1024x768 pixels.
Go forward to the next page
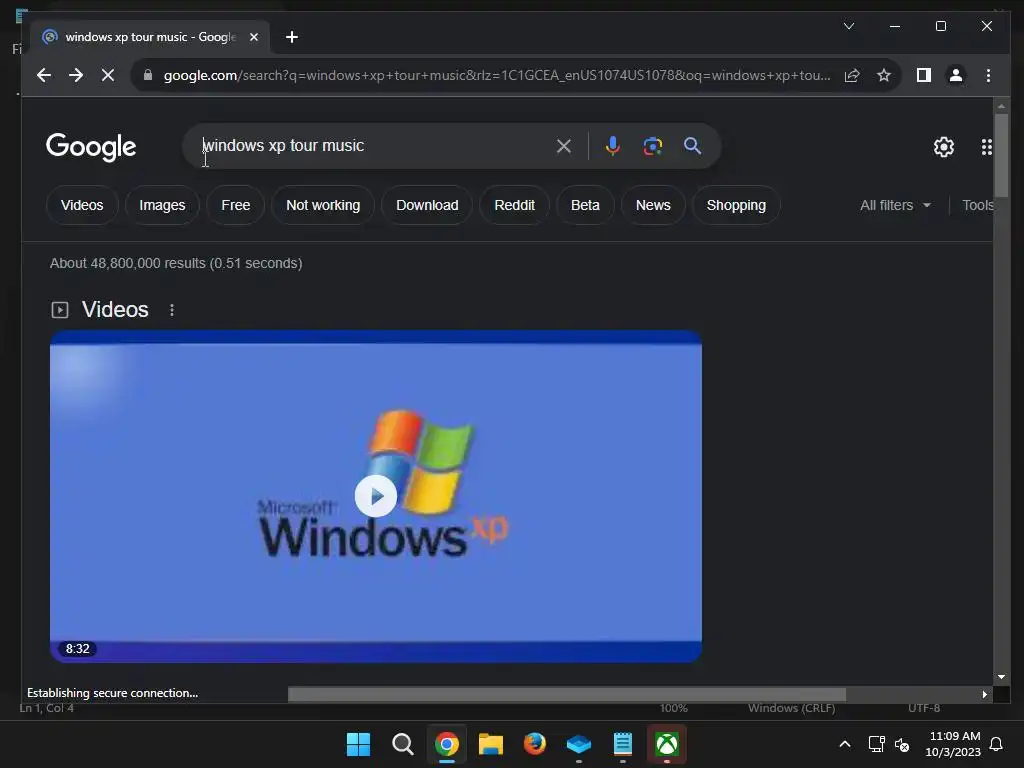[76, 75]
